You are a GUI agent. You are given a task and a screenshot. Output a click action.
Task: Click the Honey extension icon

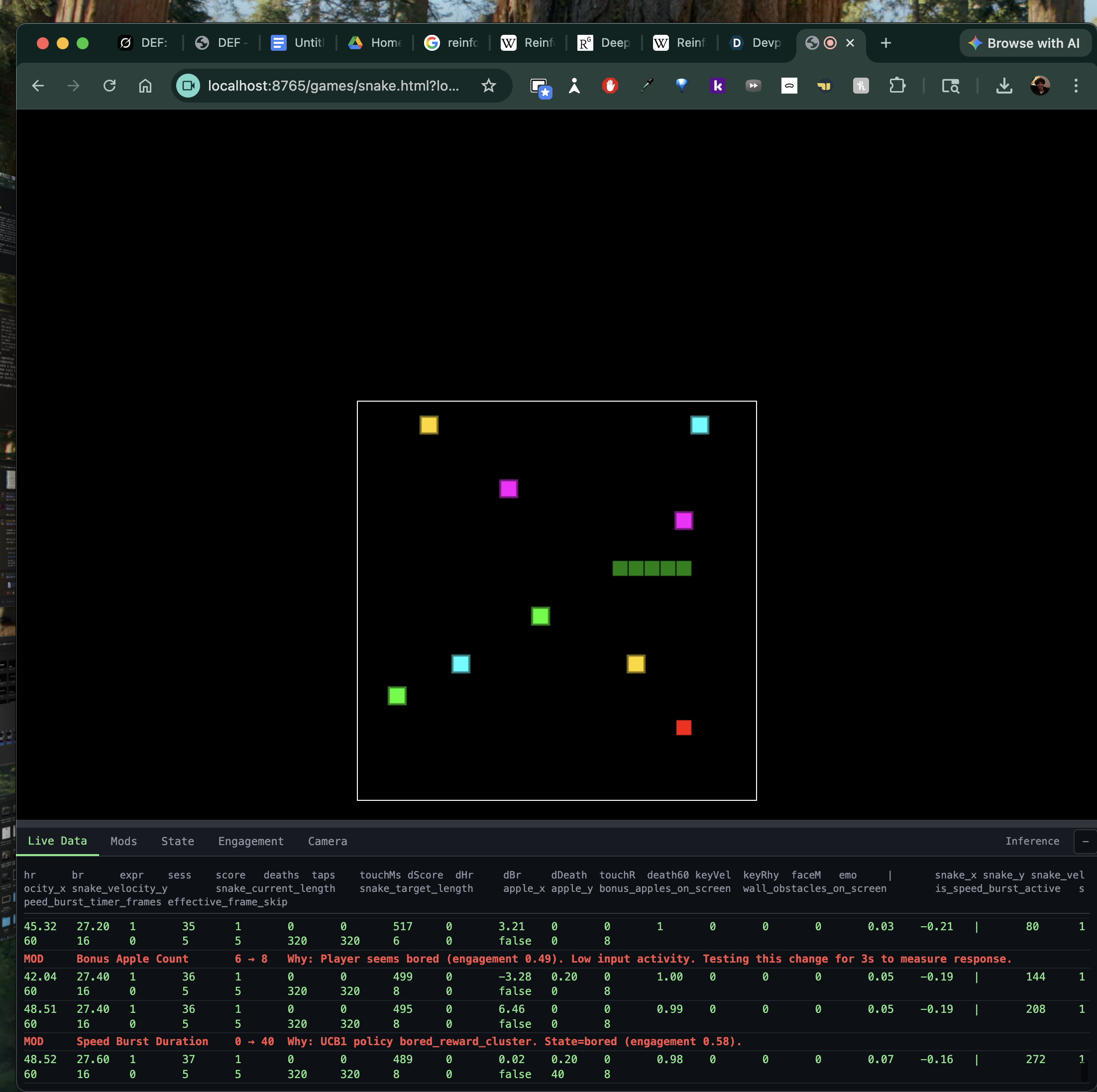(861, 86)
